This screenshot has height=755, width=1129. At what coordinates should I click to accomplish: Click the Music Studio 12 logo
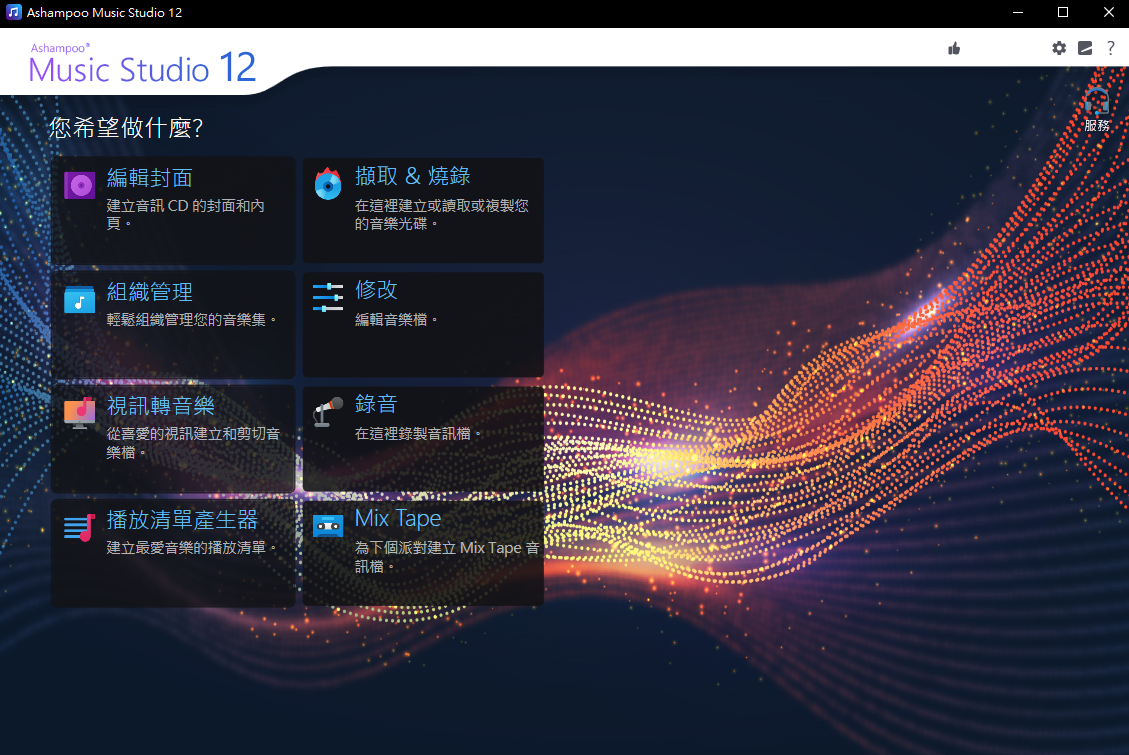(143, 64)
